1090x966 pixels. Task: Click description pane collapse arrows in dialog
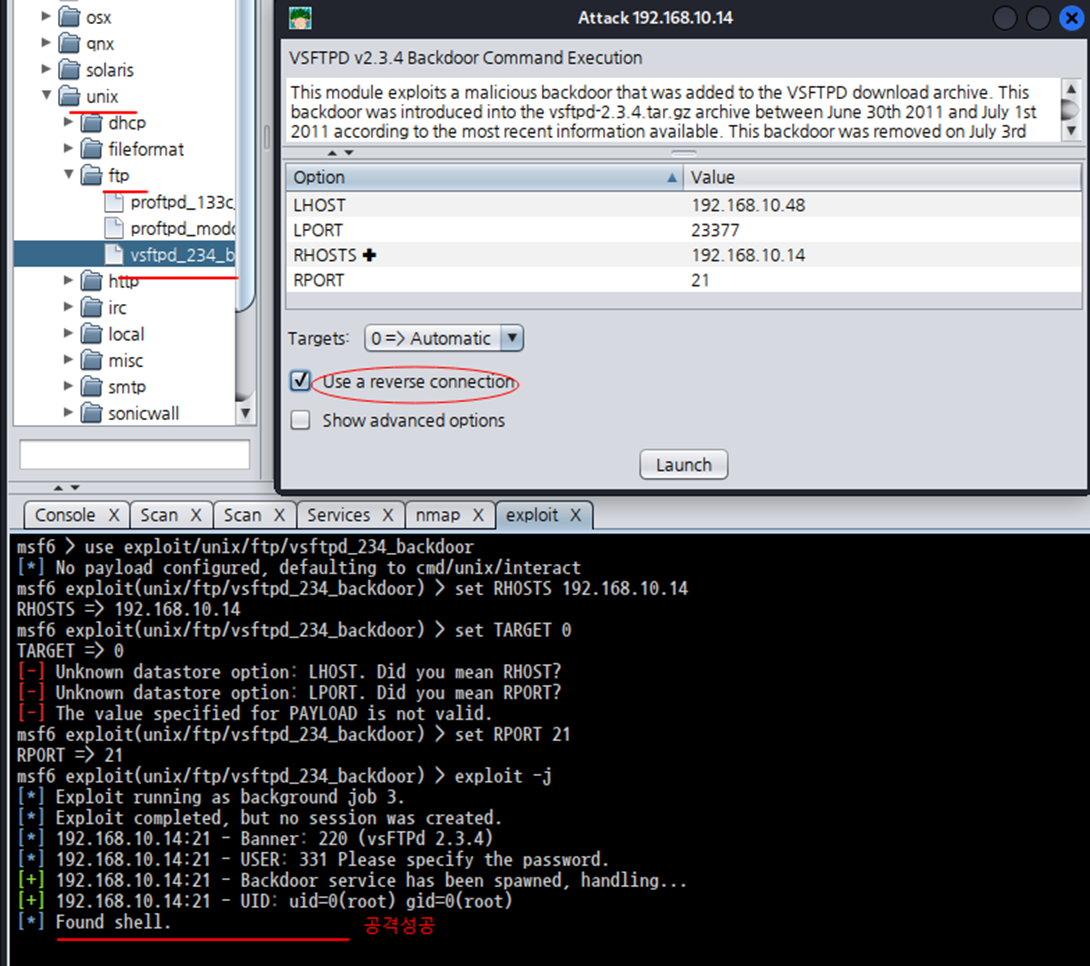tap(341, 153)
